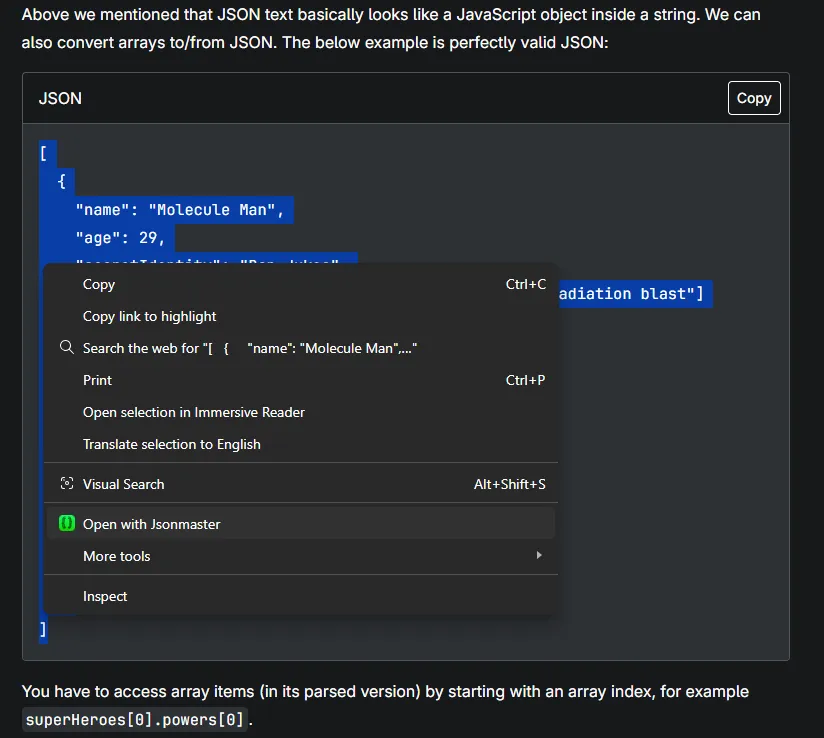
Task: Click the superHeroes[0].powers[0] inline code
Action: tap(134, 719)
